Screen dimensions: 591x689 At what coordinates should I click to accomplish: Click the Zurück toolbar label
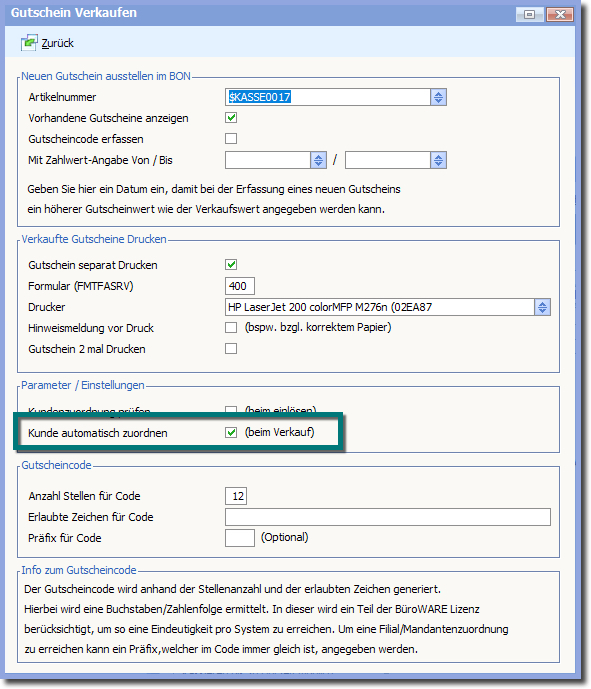pyautogui.click(x=58, y=44)
